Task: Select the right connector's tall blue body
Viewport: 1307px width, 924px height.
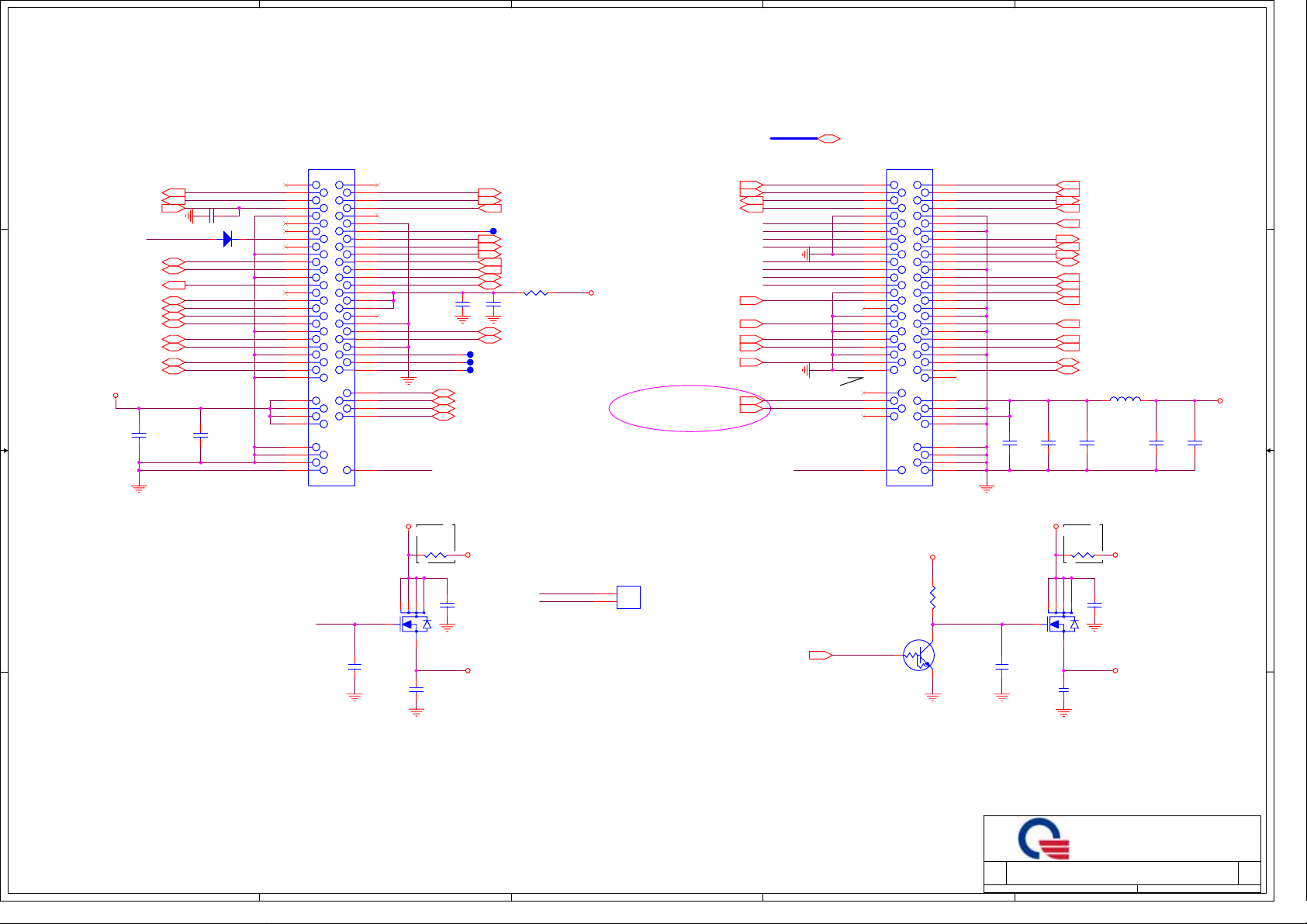Action: [909, 327]
